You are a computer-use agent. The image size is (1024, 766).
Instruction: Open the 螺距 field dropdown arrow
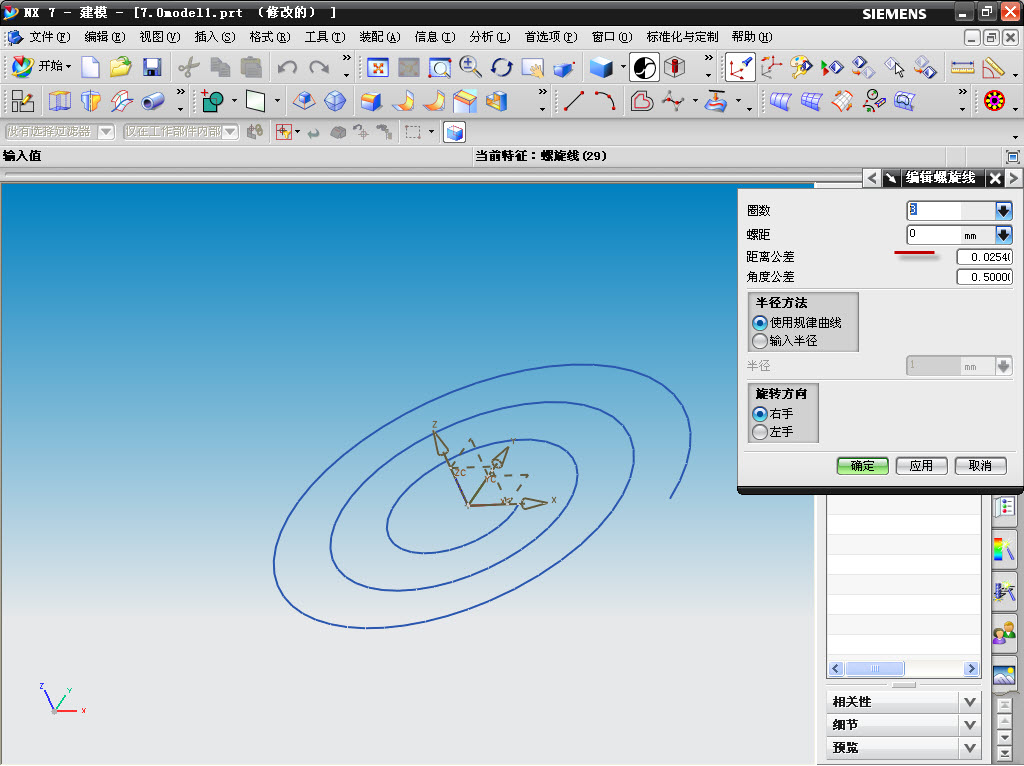click(1004, 234)
